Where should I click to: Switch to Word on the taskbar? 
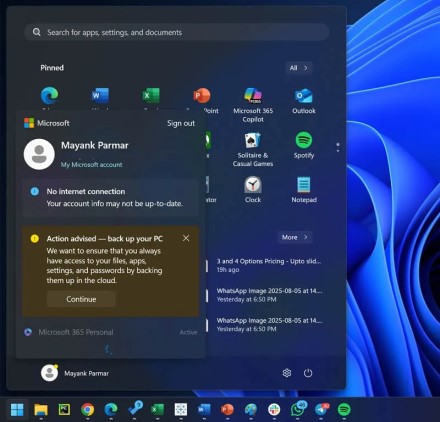click(204, 409)
